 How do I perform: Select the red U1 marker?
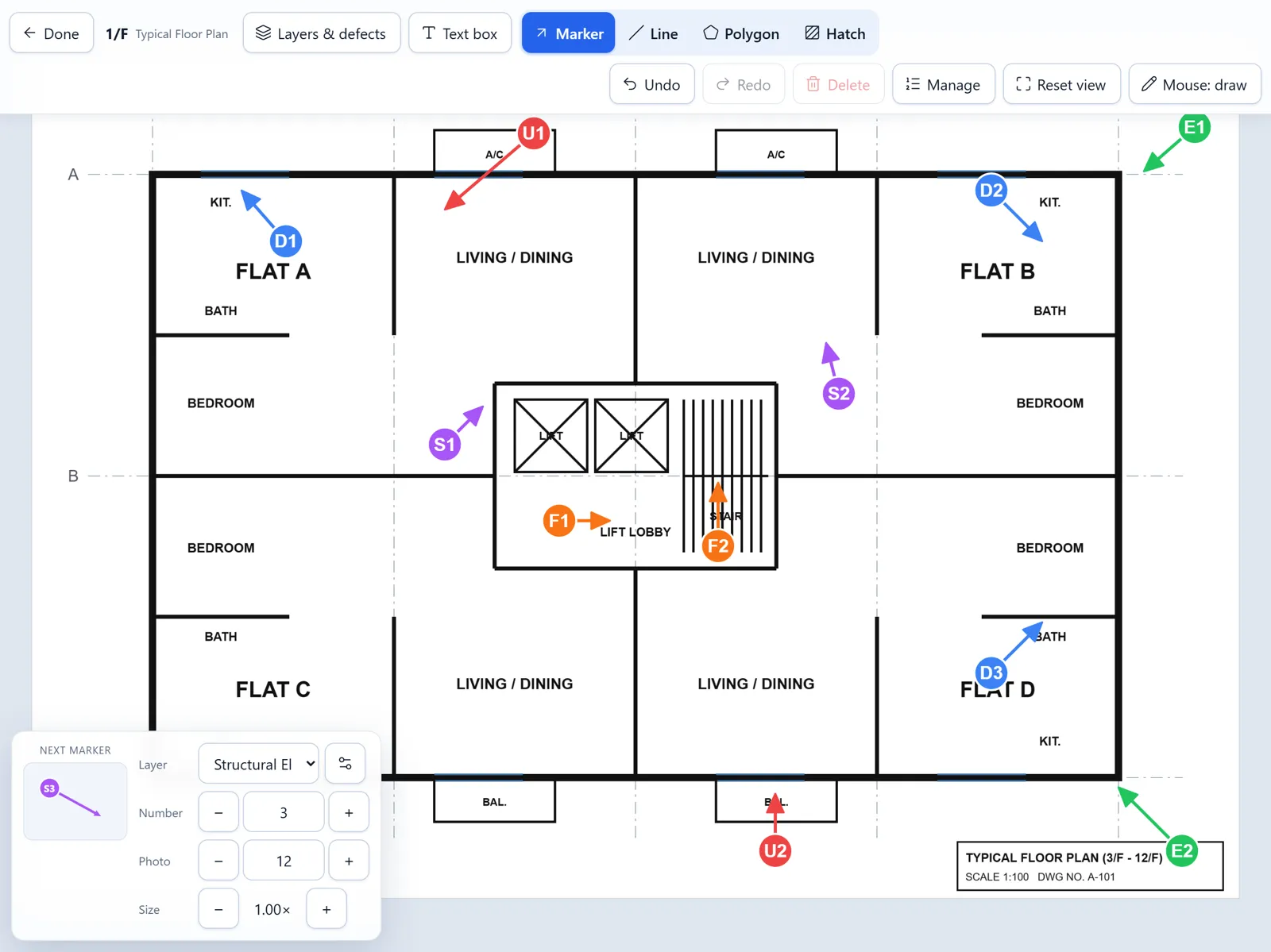(534, 133)
